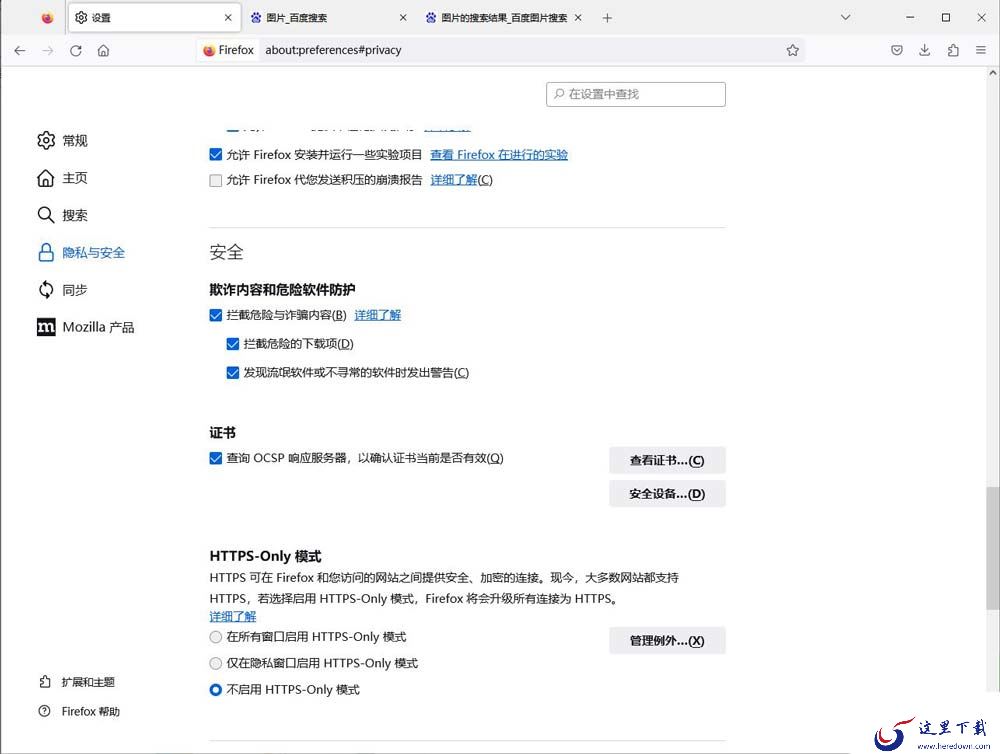This screenshot has width=1000, height=754.
Task: Click the 查看证书 button
Action: click(x=667, y=461)
